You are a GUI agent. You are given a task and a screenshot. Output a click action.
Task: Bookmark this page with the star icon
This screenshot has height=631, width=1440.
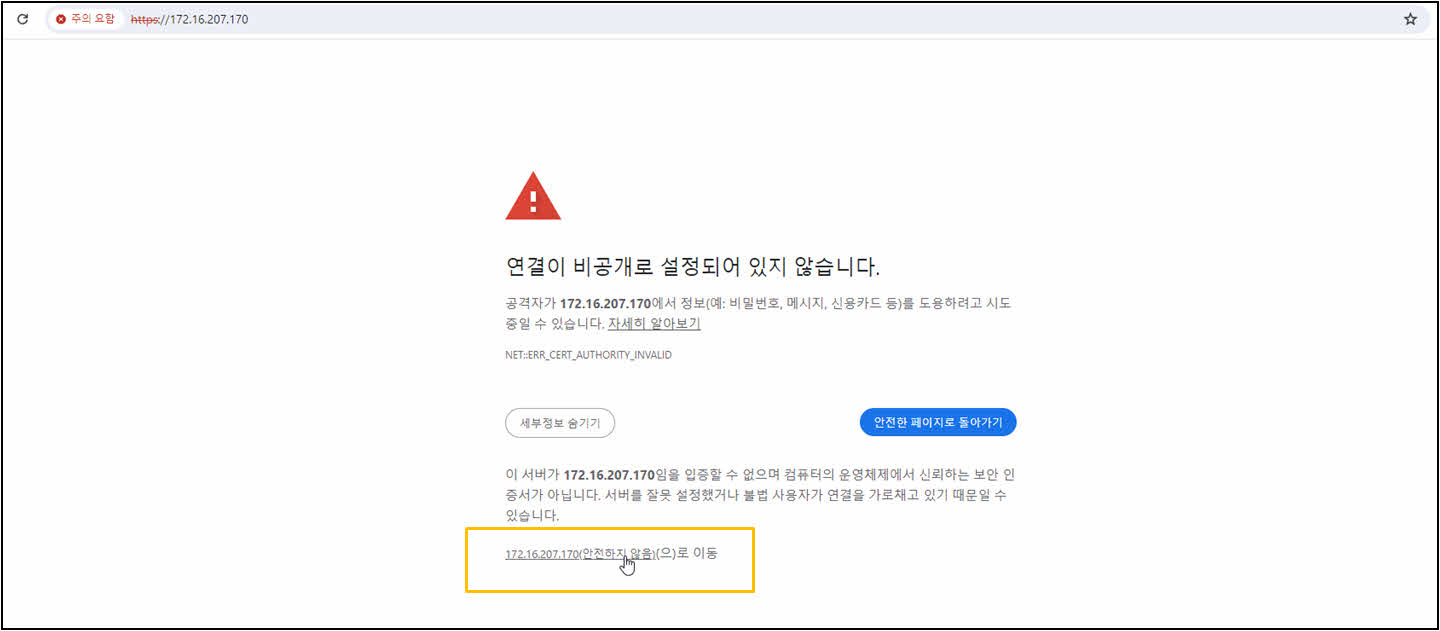[x=1410, y=19]
